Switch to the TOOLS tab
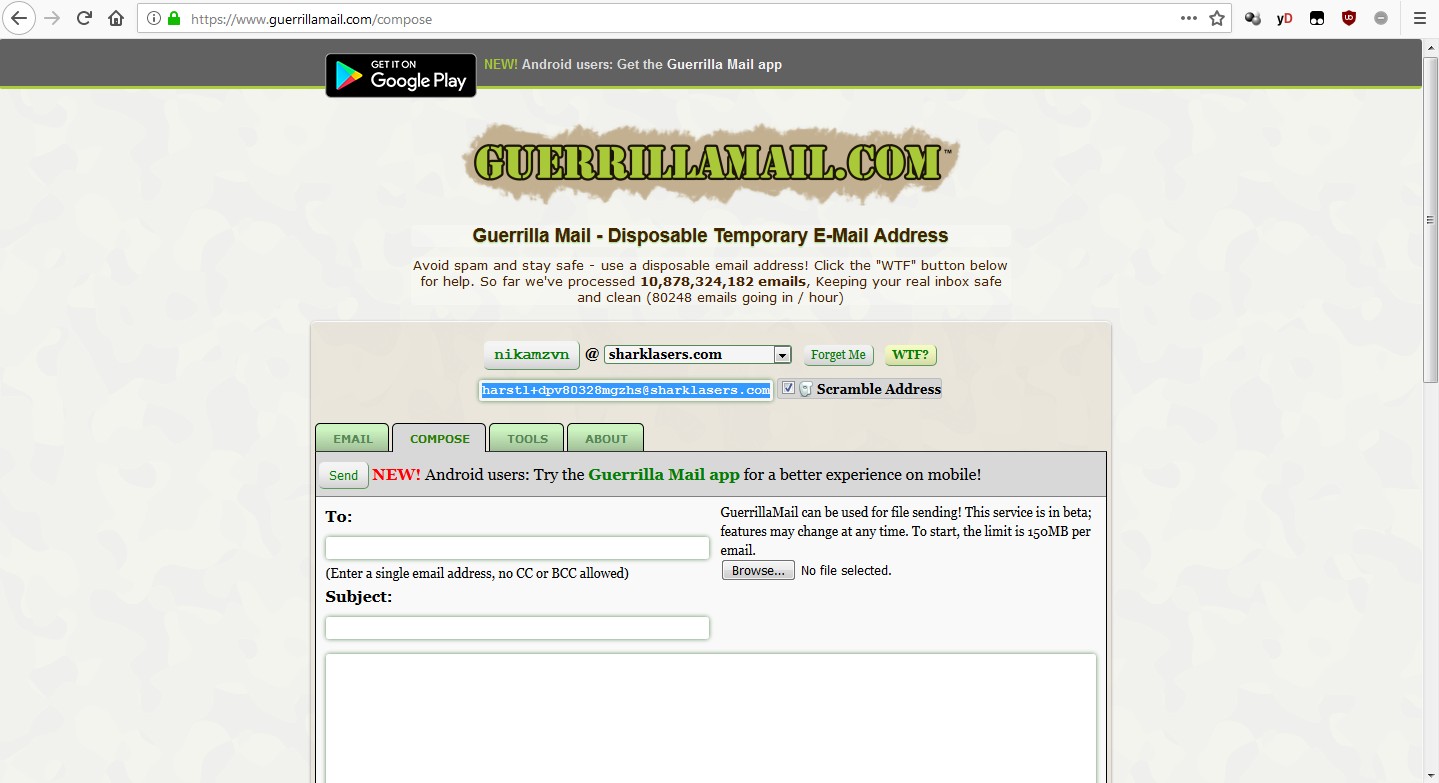The image size is (1439, 783). [x=526, y=437]
